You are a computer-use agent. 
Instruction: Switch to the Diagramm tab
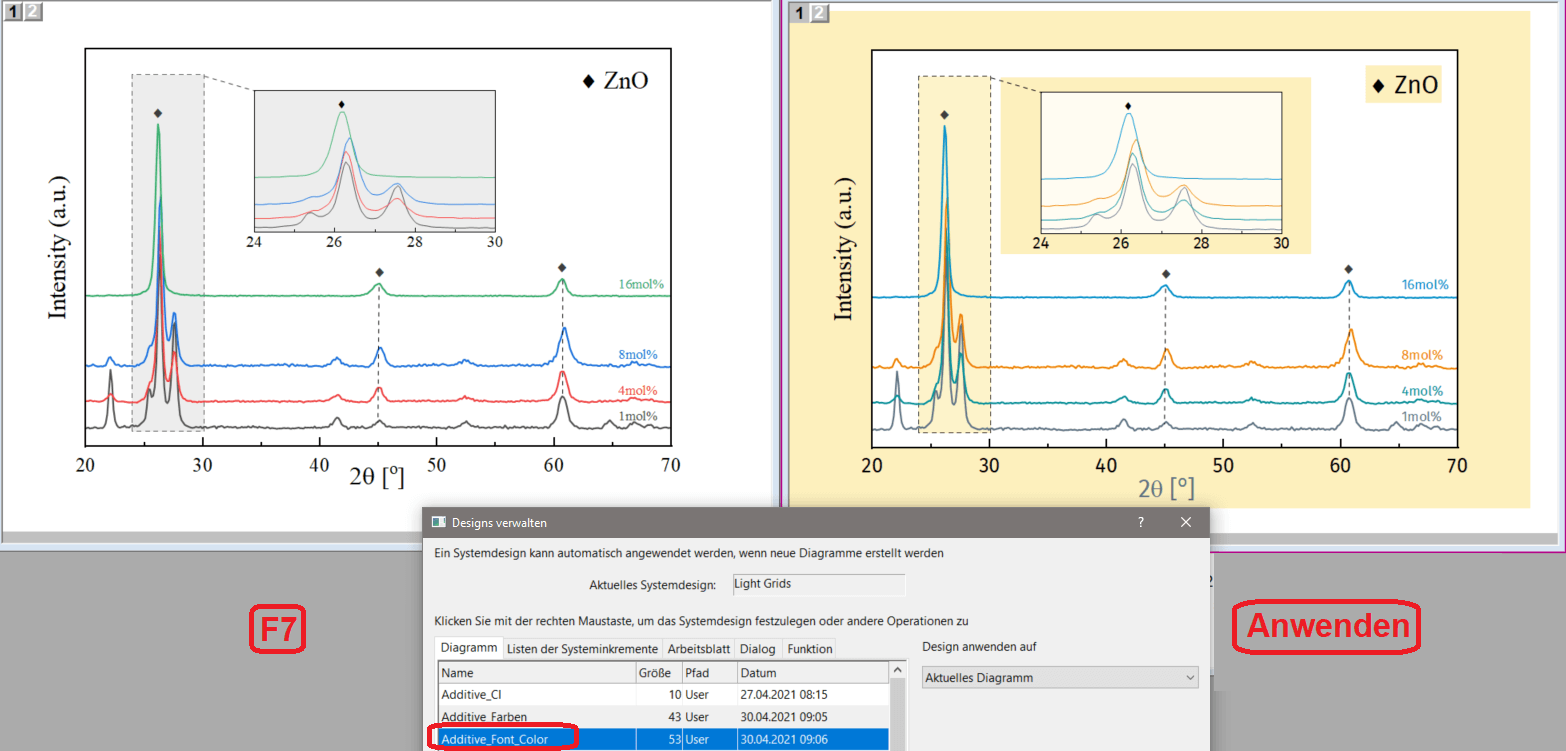coord(468,648)
